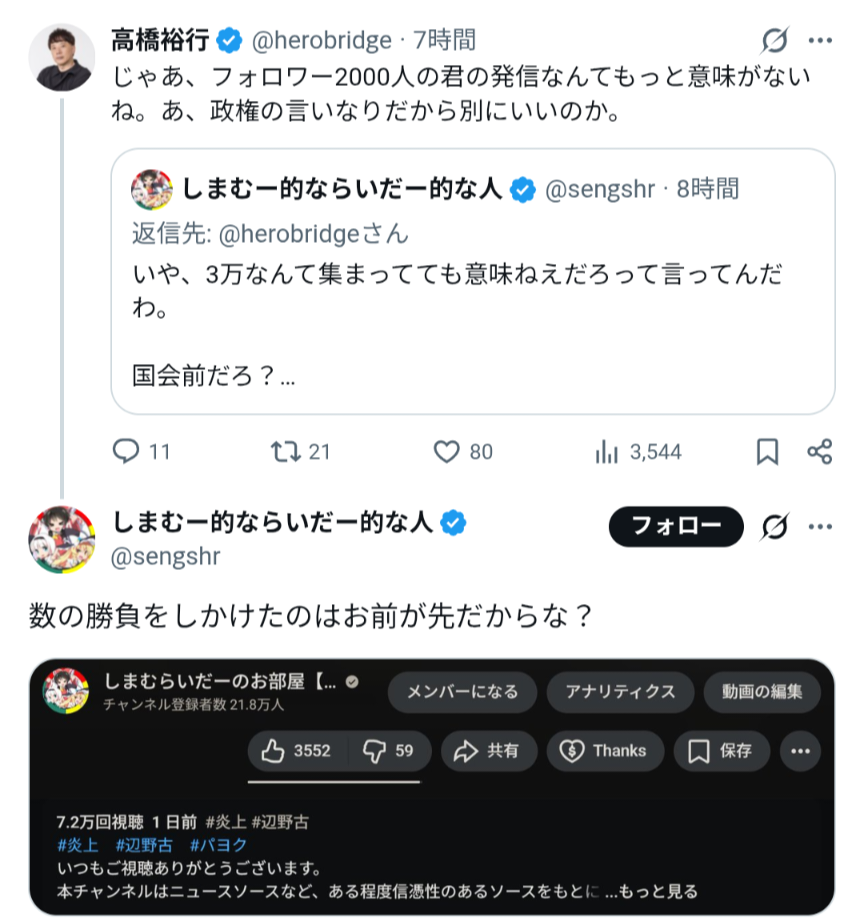The image size is (864, 921).
Task: Open 高橋裕行's profile avatar
Action: point(61,56)
